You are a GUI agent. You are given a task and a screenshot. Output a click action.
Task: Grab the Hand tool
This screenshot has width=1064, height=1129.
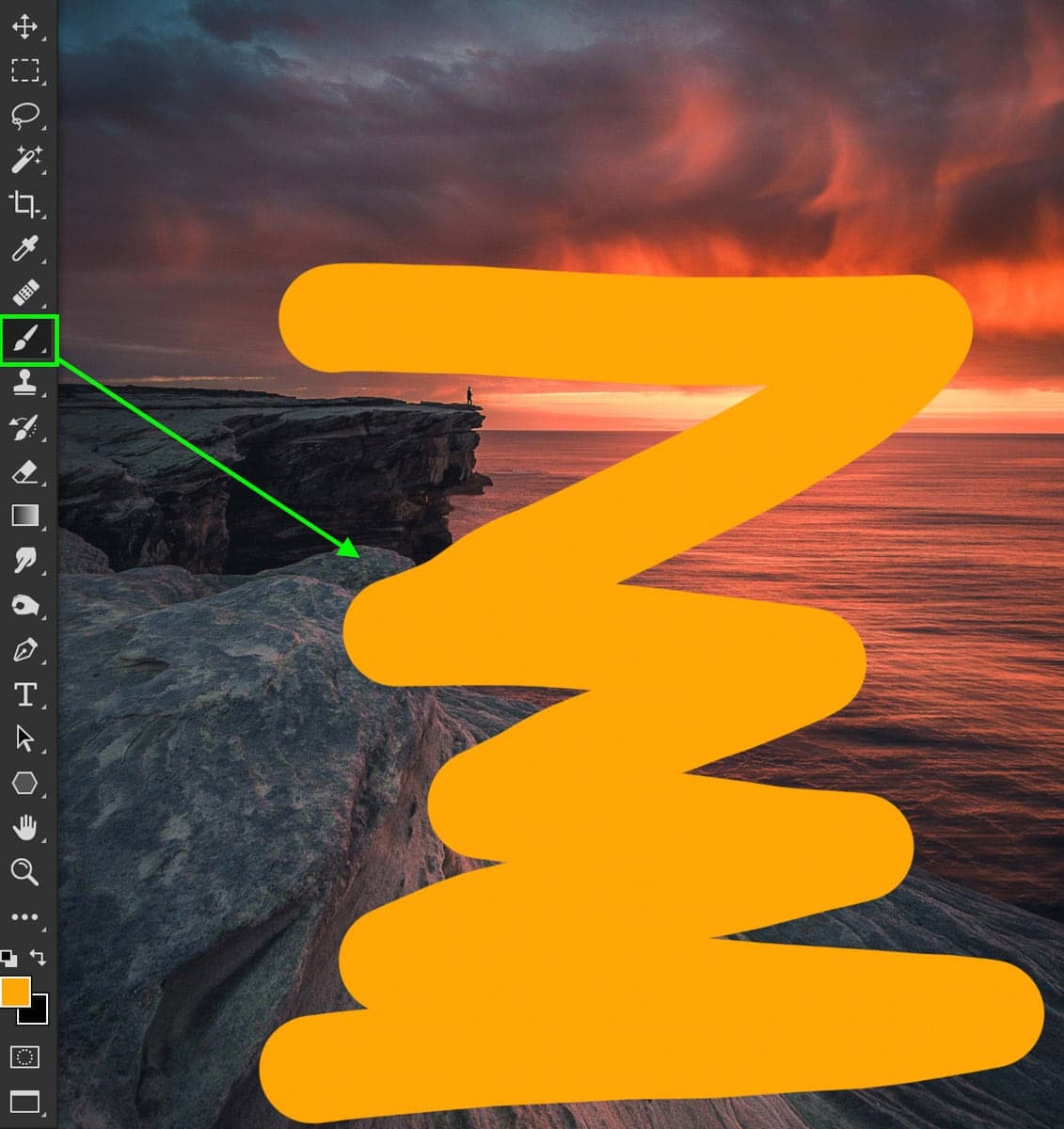[x=25, y=827]
